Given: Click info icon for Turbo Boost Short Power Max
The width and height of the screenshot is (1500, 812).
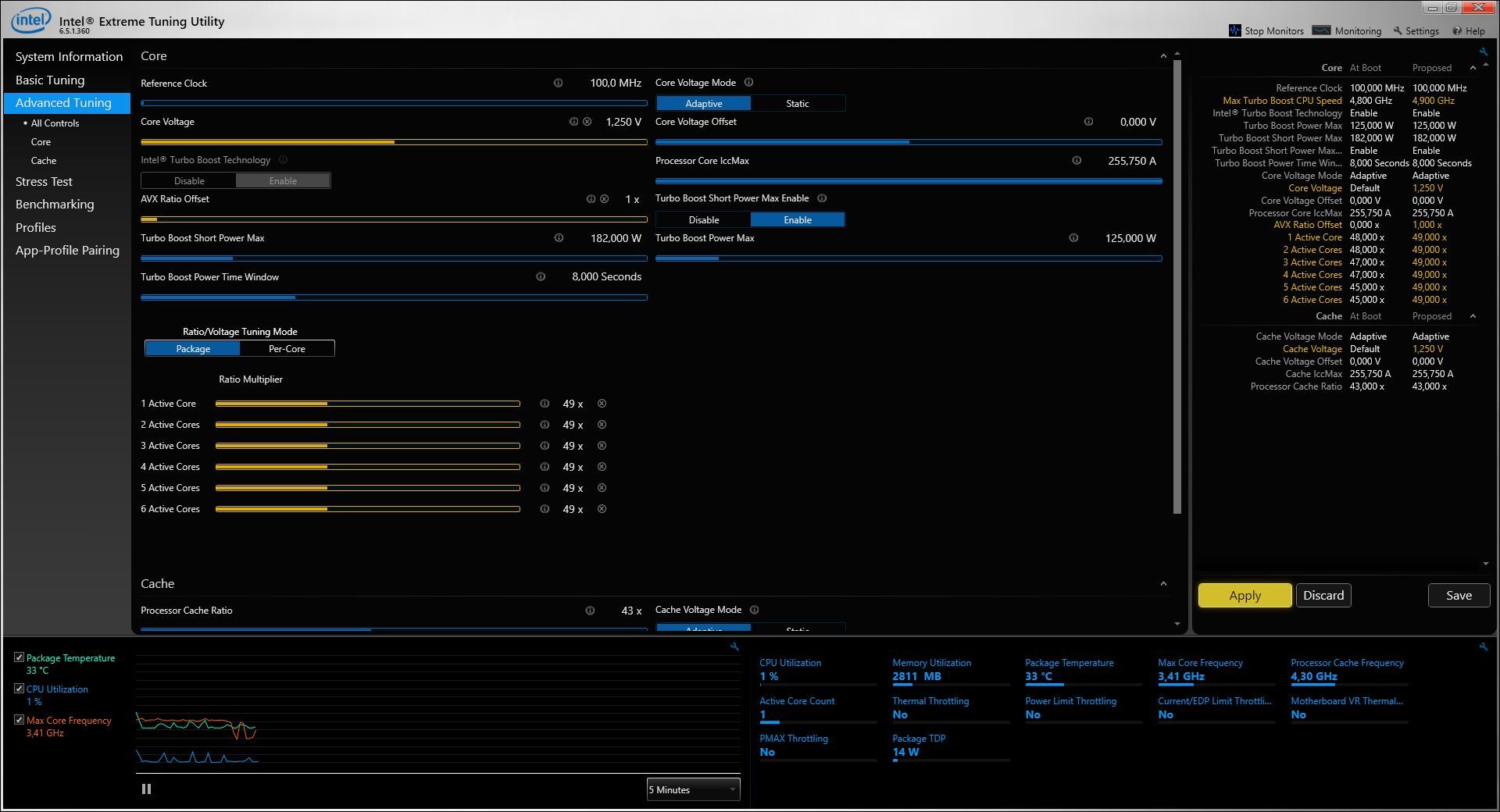Looking at the screenshot, I should pos(559,238).
